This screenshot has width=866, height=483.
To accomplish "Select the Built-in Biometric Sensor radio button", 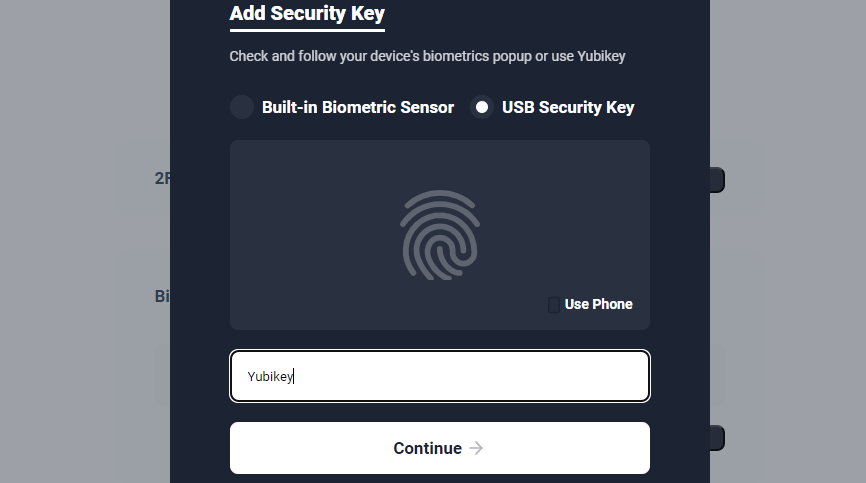I will (242, 107).
